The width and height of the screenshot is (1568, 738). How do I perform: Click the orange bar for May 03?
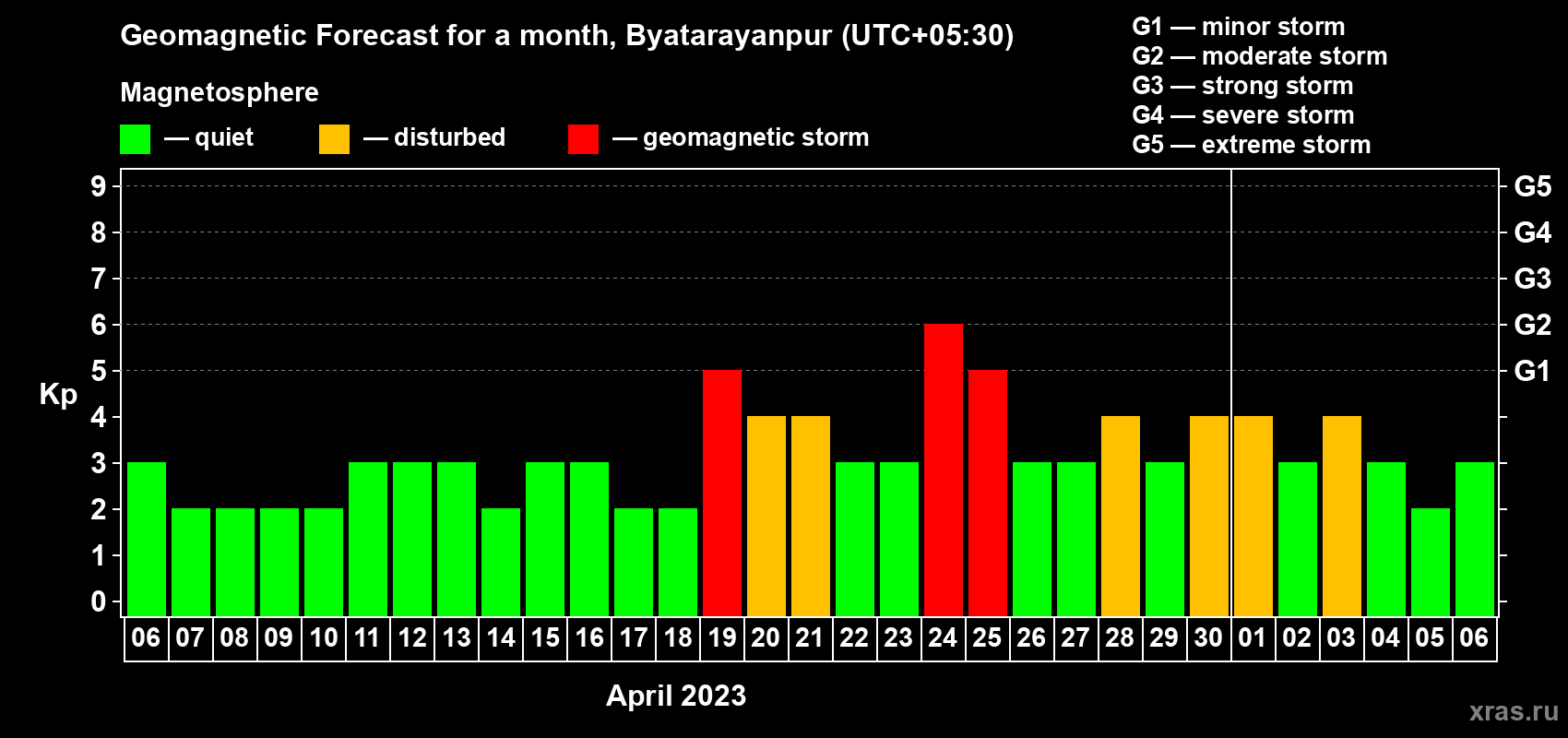click(x=1342, y=517)
